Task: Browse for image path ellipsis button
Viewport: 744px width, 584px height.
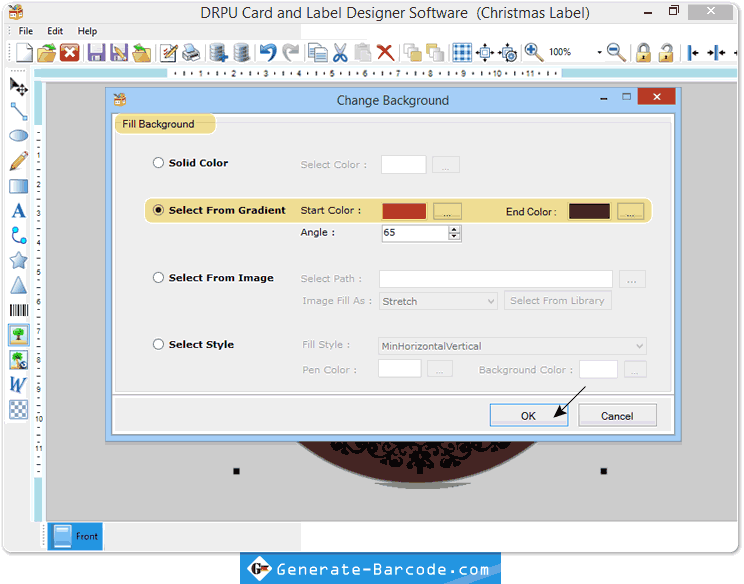Action: pos(632,279)
